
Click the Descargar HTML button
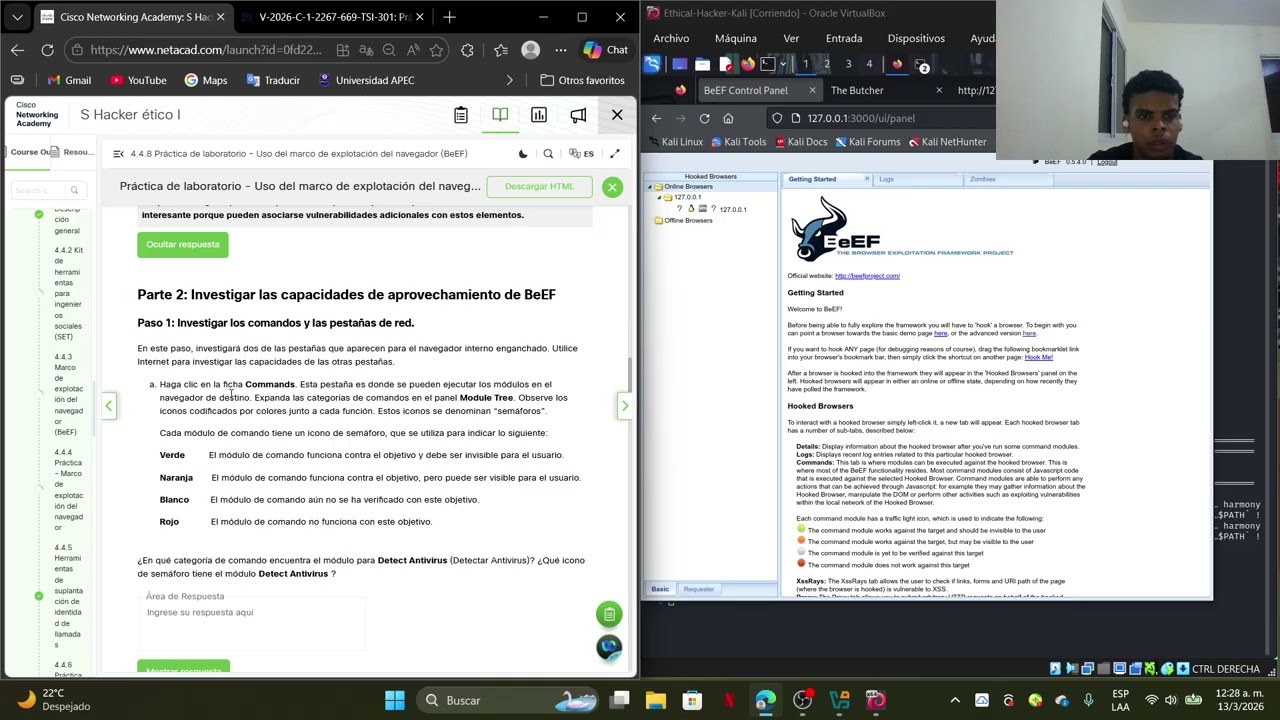click(x=539, y=186)
